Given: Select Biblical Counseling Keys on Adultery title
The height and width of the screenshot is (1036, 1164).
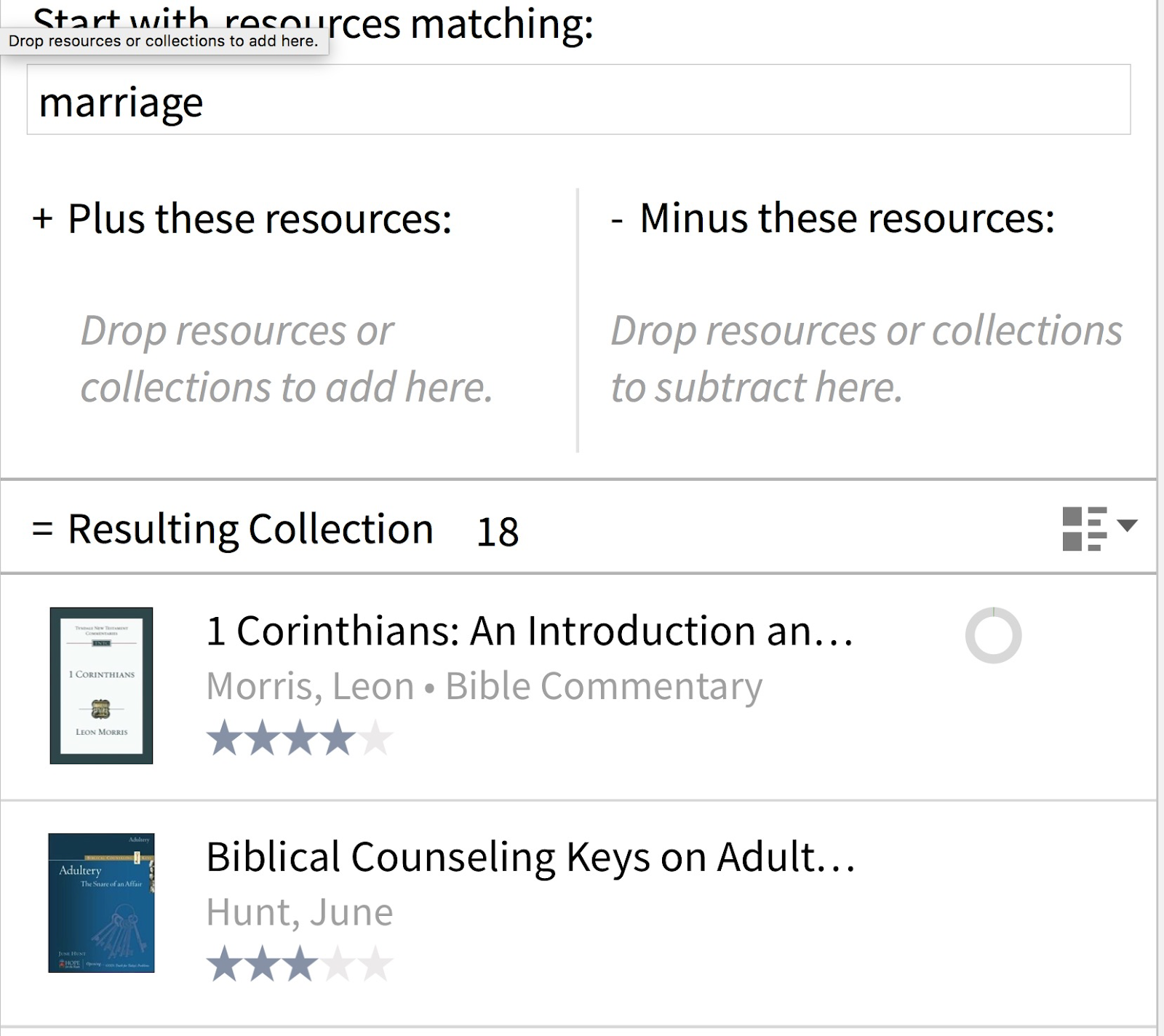Looking at the screenshot, I should click(530, 856).
